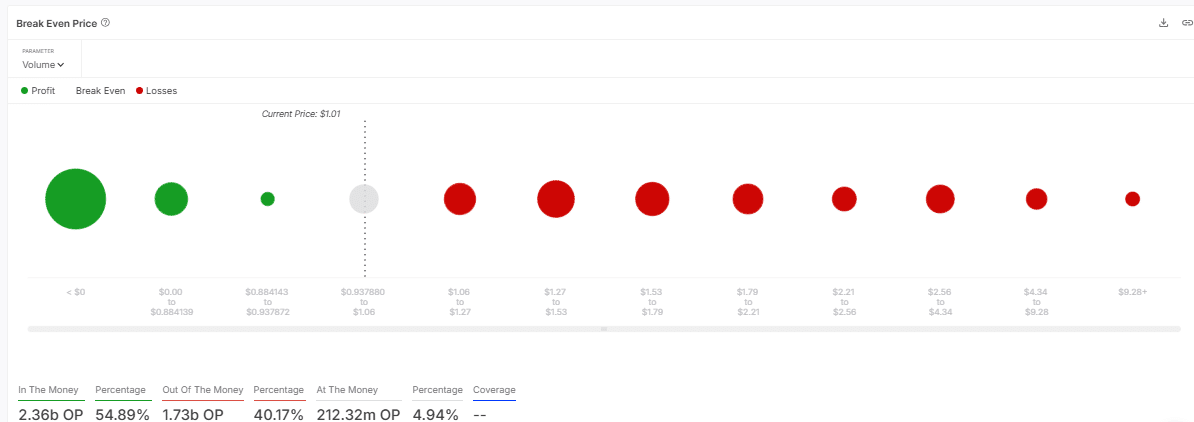1194x422 pixels.
Task: Click the In The Money label
Action: pyautogui.click(x=50, y=390)
